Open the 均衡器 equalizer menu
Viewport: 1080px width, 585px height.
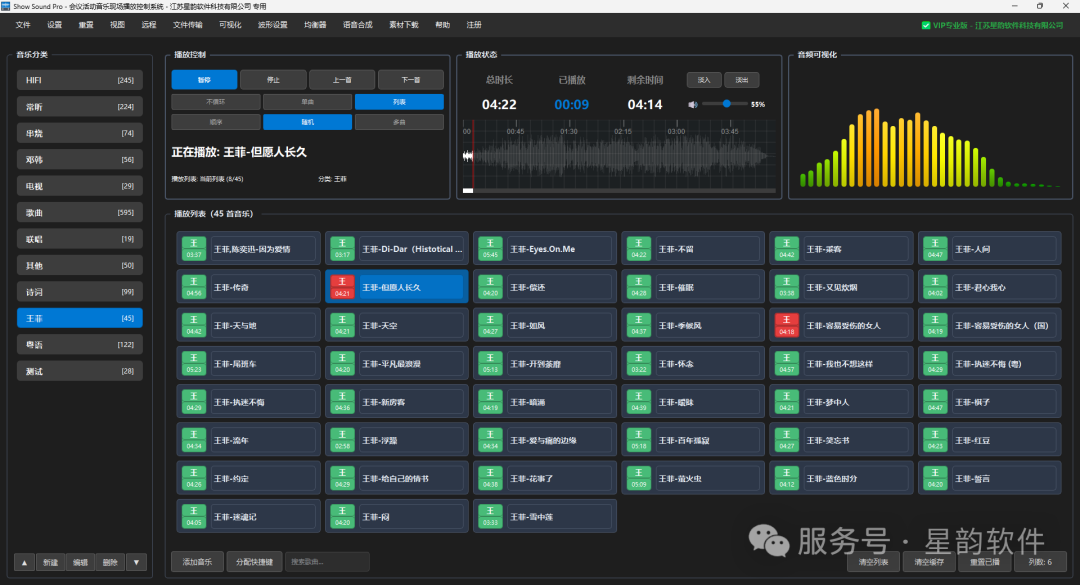click(x=315, y=24)
